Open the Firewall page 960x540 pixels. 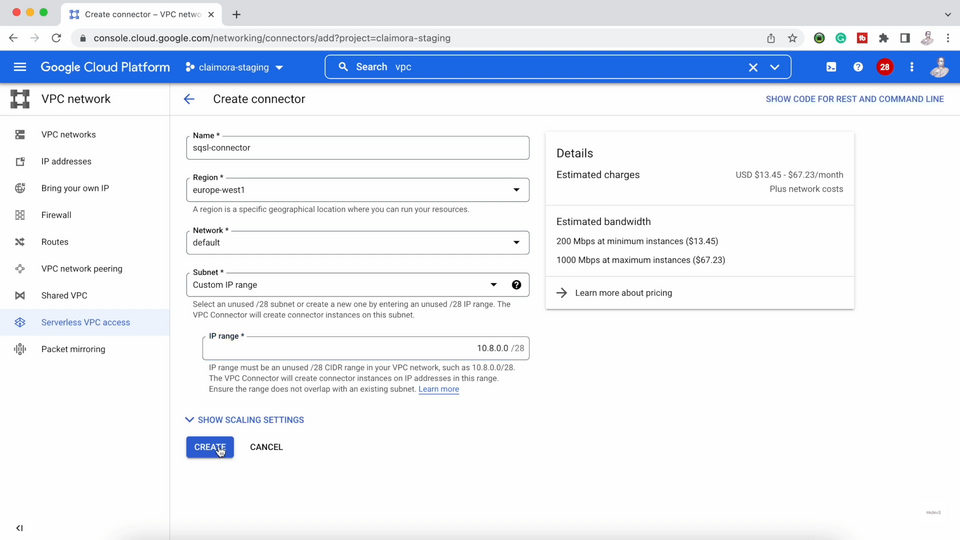56,215
